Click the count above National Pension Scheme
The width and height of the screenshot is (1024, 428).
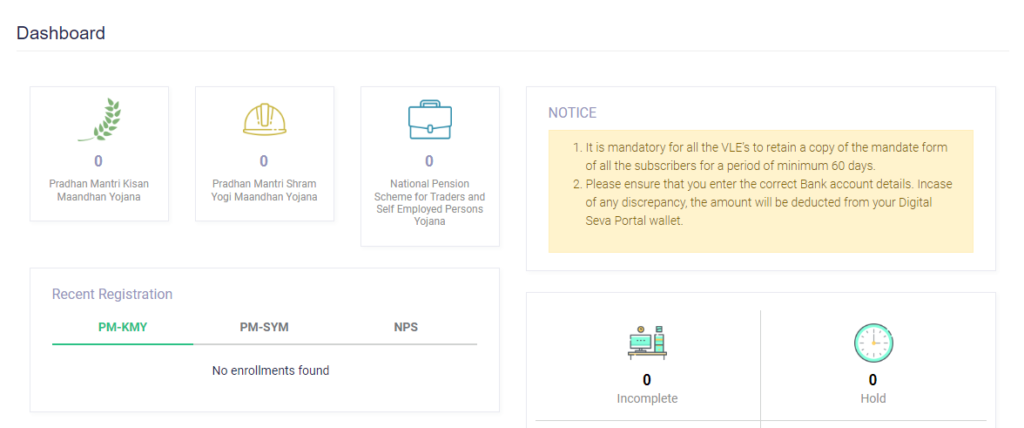pyautogui.click(x=429, y=161)
